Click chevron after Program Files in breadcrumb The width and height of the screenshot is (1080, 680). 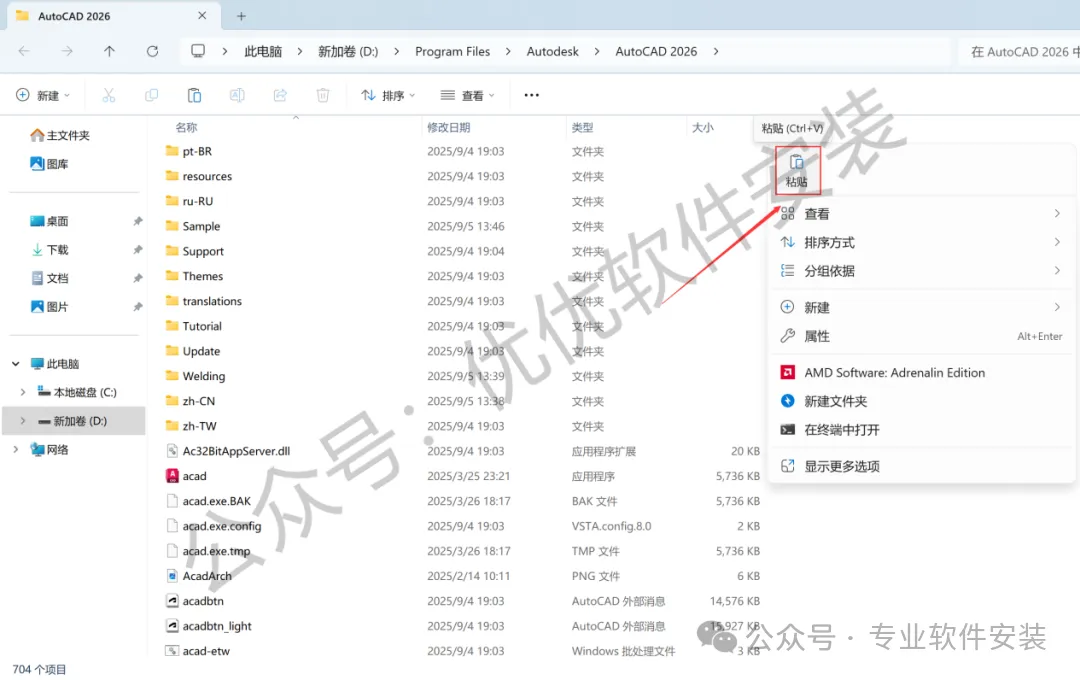pyautogui.click(x=508, y=51)
